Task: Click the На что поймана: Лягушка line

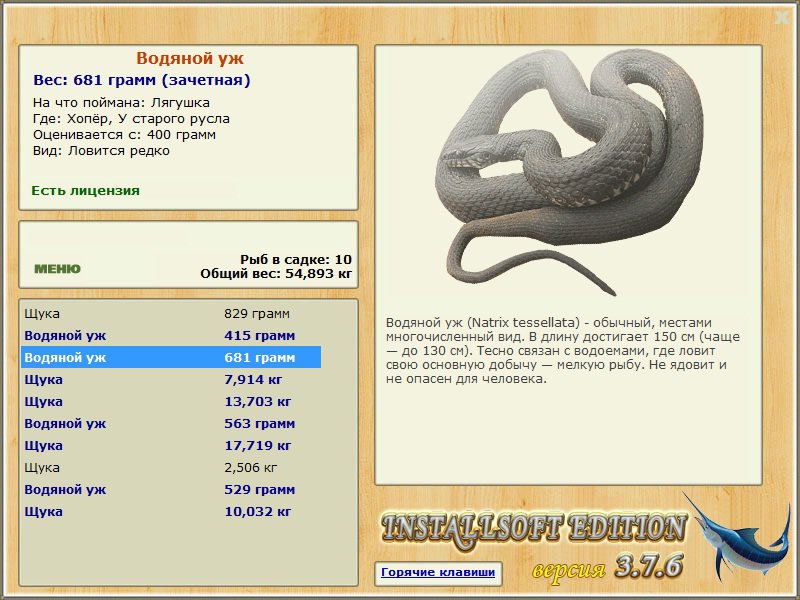Action: tap(121, 103)
